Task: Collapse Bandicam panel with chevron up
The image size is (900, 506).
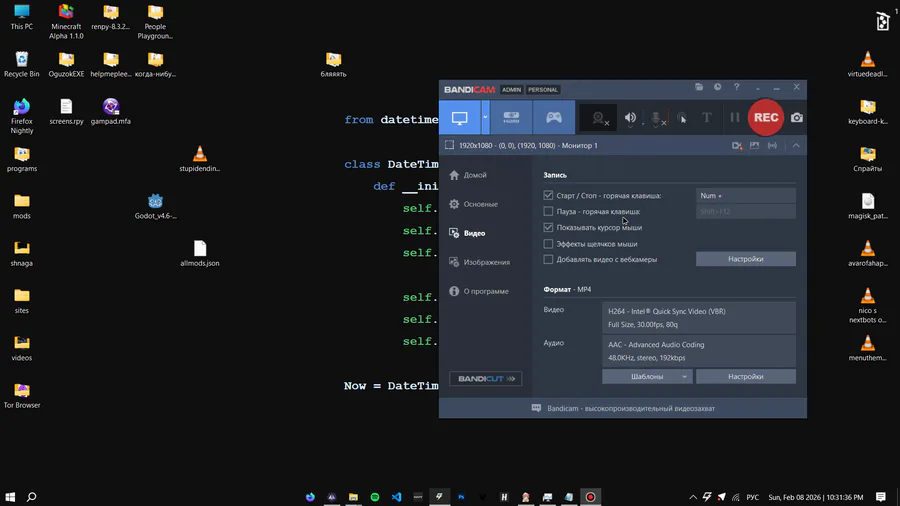Action: coord(796,146)
